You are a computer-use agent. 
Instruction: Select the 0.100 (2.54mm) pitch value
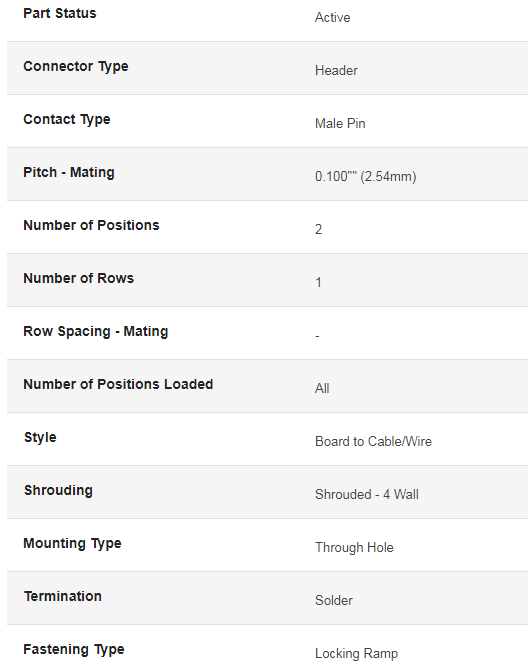[365, 176]
